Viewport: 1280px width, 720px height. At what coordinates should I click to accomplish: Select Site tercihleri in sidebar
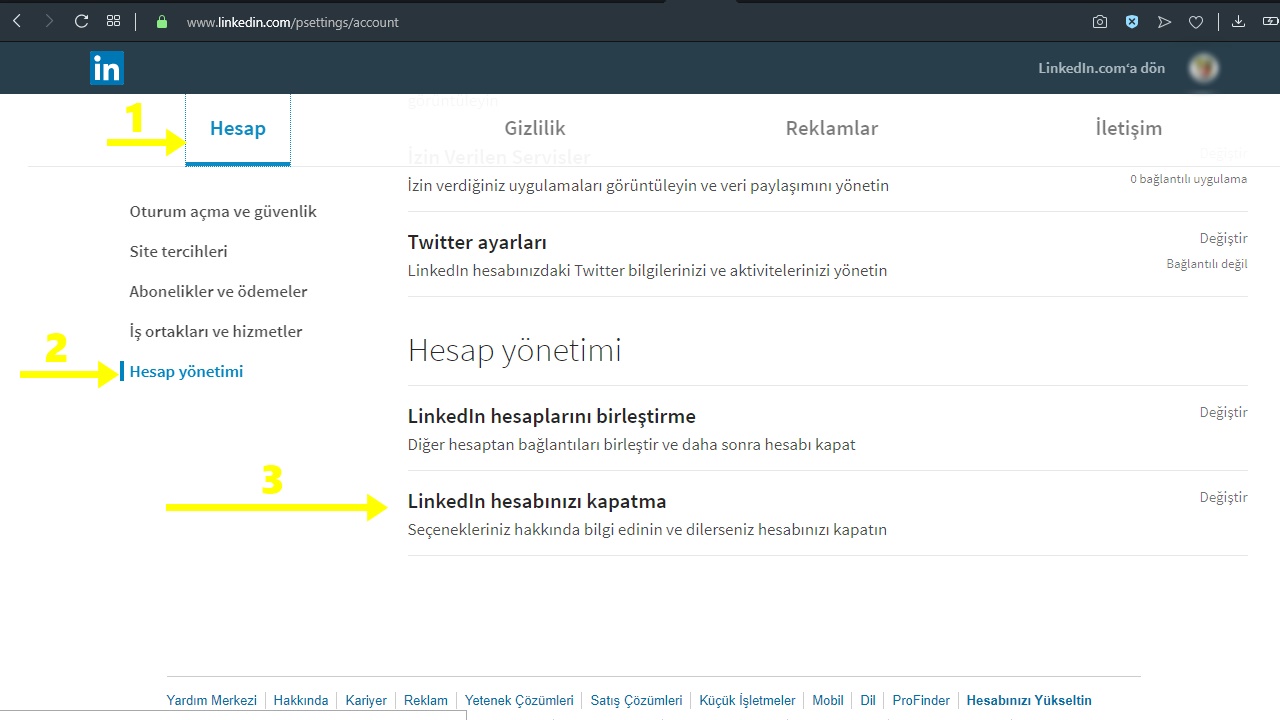click(178, 251)
